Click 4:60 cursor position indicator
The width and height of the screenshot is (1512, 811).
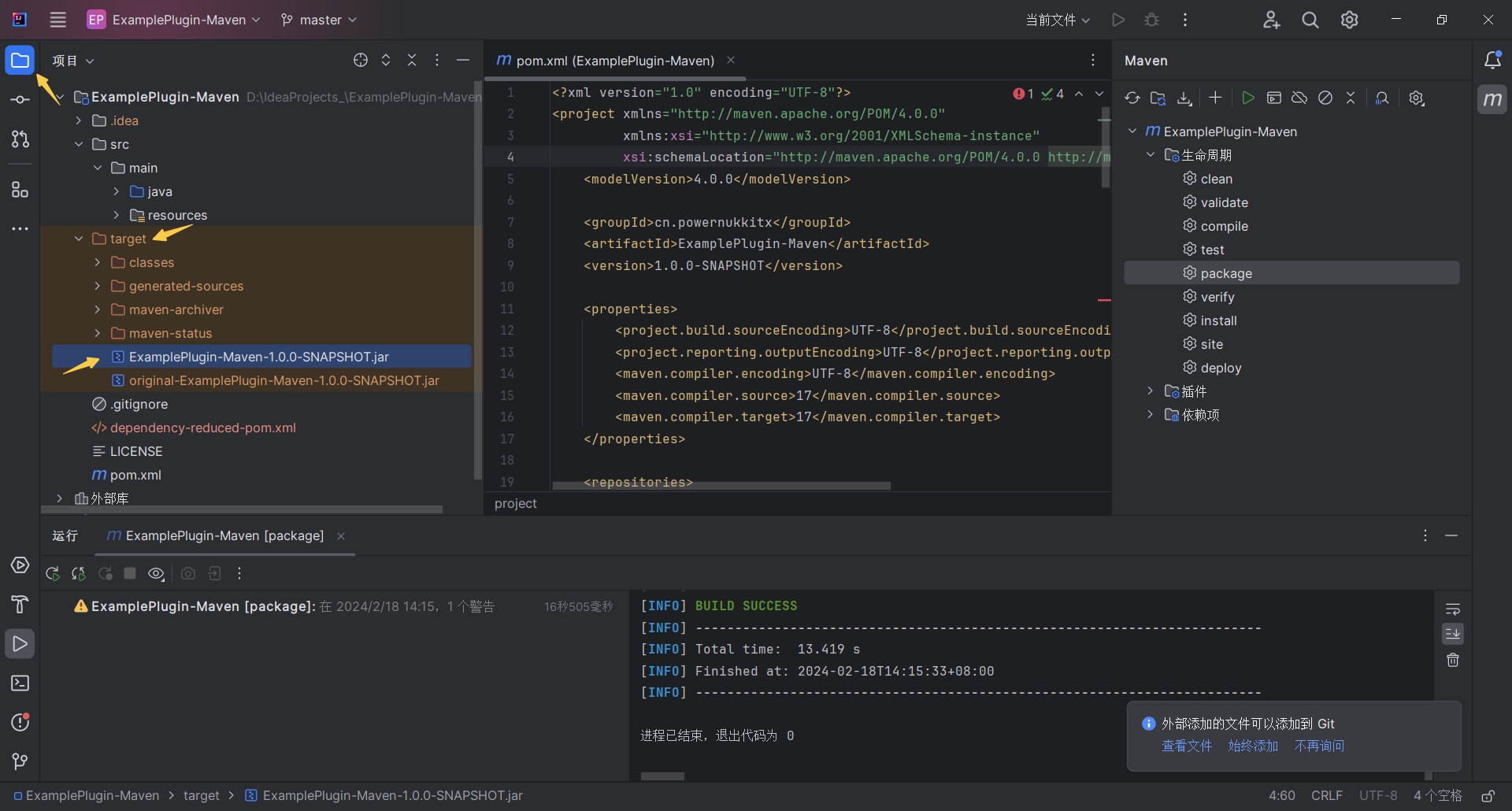[x=1282, y=796]
